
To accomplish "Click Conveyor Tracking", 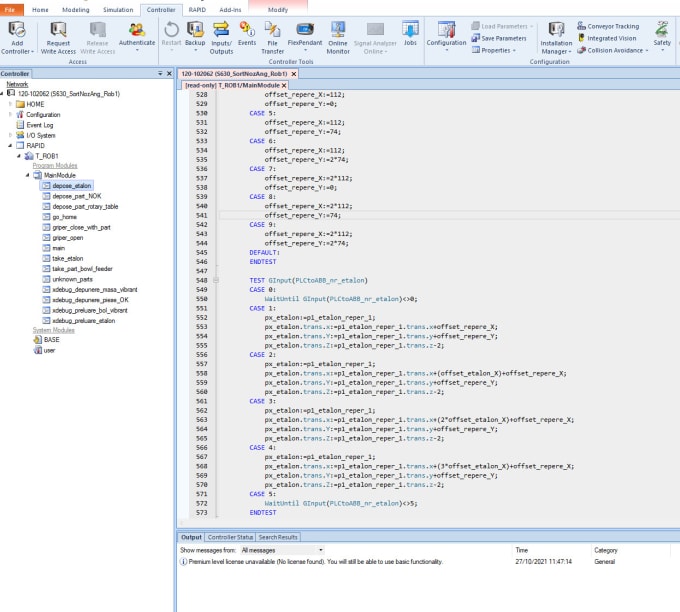I will [608, 26].
